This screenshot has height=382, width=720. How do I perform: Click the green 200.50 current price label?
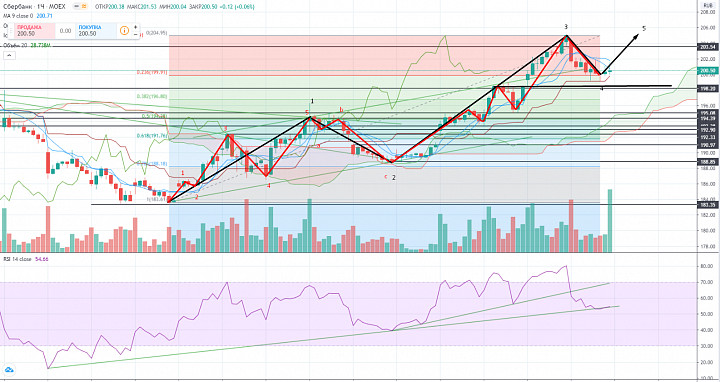pos(708,70)
